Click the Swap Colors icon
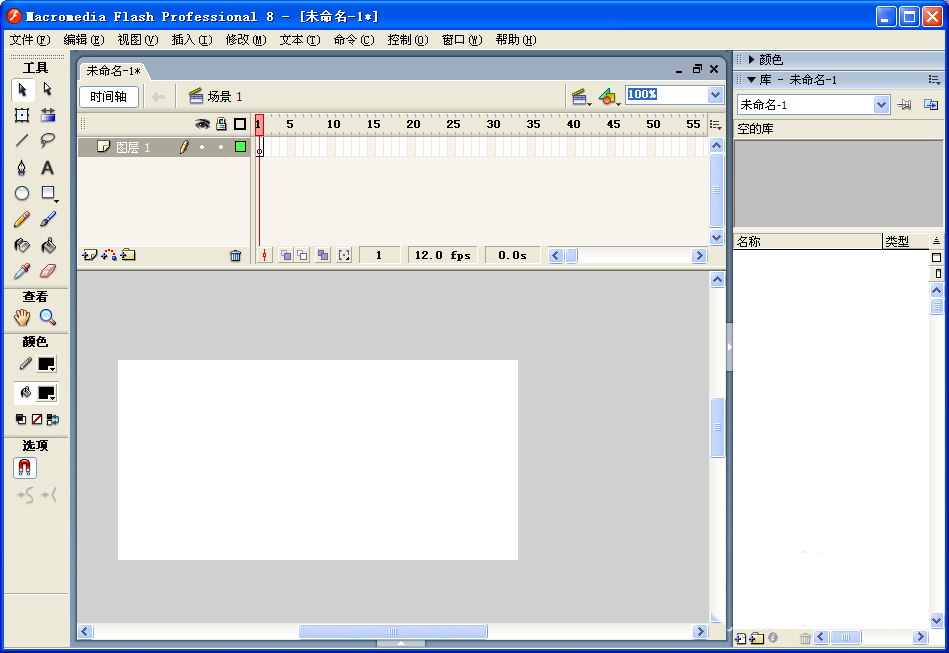 [53, 419]
